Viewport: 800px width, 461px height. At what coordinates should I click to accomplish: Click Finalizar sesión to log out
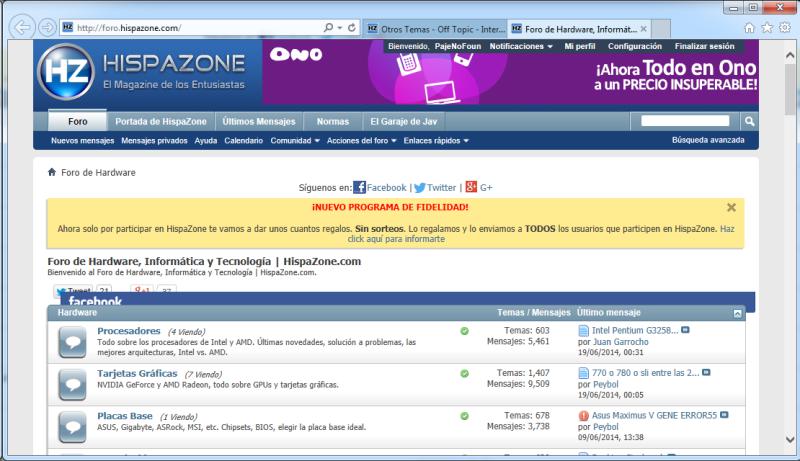705,46
